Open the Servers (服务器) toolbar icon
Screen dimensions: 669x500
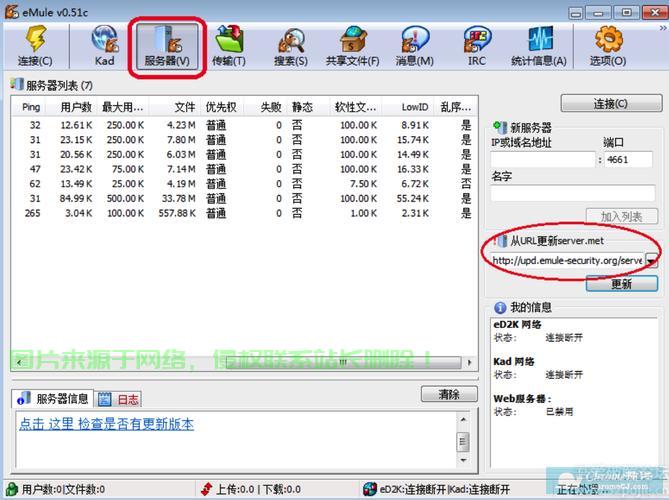[x=167, y=46]
